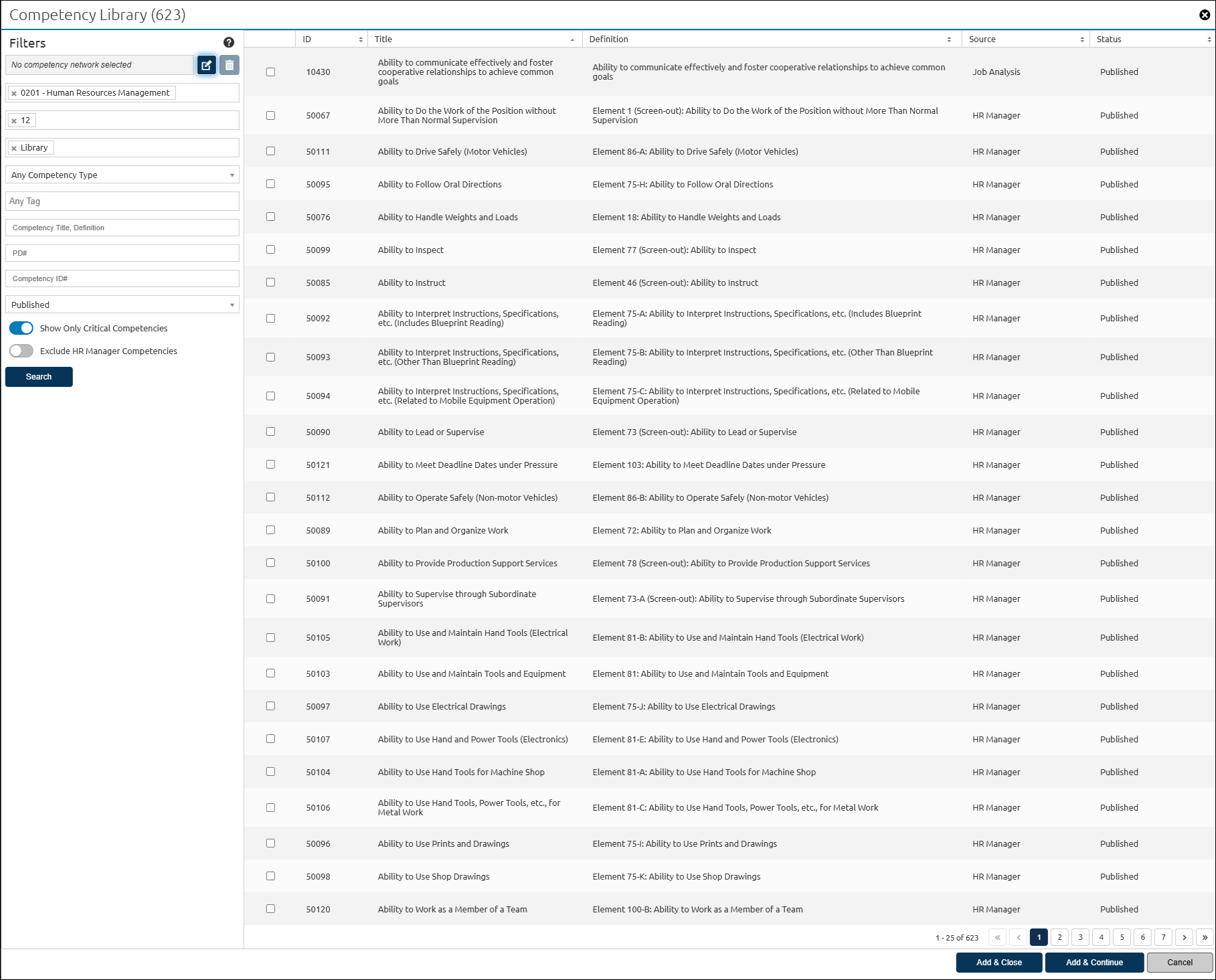Remove the grade 12 filter tag
Image resolution: width=1216 pixels, height=980 pixels.
coord(14,121)
